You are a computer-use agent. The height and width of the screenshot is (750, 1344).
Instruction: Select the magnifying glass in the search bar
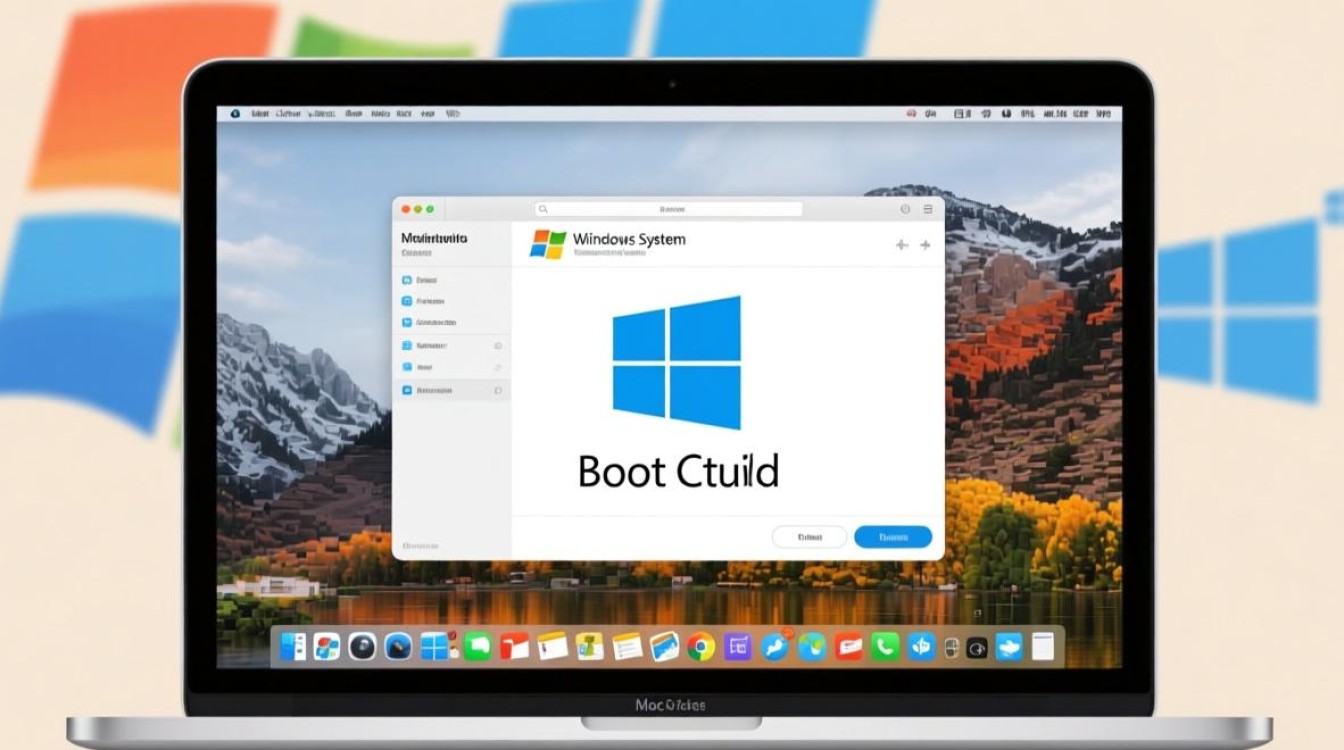pyautogui.click(x=543, y=208)
